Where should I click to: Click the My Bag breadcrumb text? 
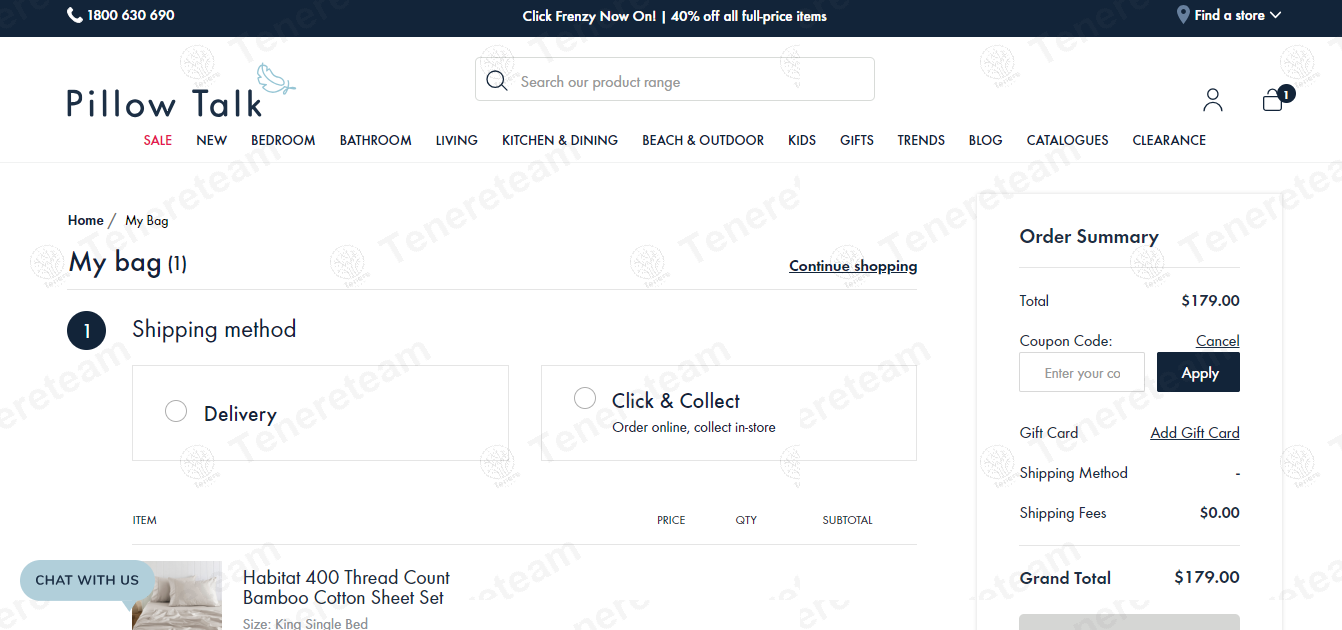[147, 220]
